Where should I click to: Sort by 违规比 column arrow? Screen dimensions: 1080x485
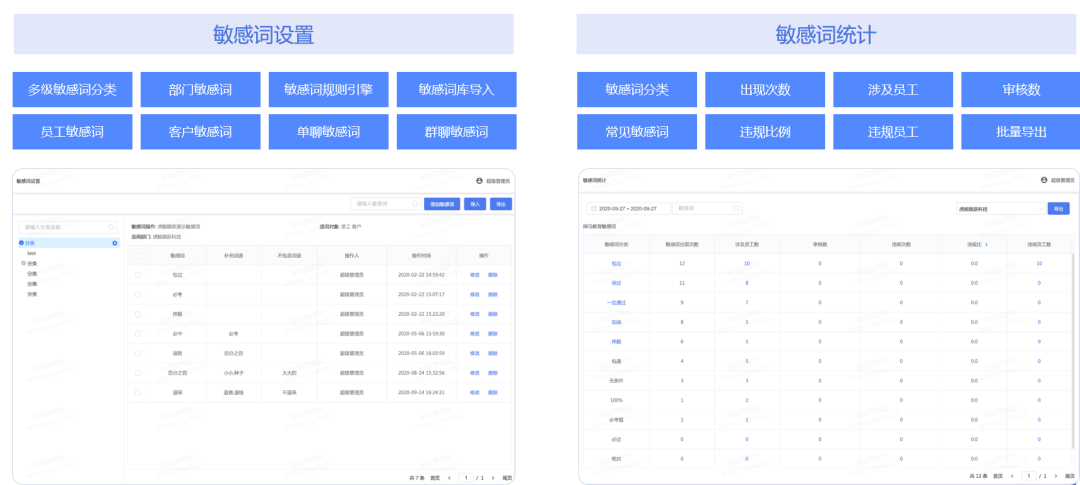click(x=987, y=243)
